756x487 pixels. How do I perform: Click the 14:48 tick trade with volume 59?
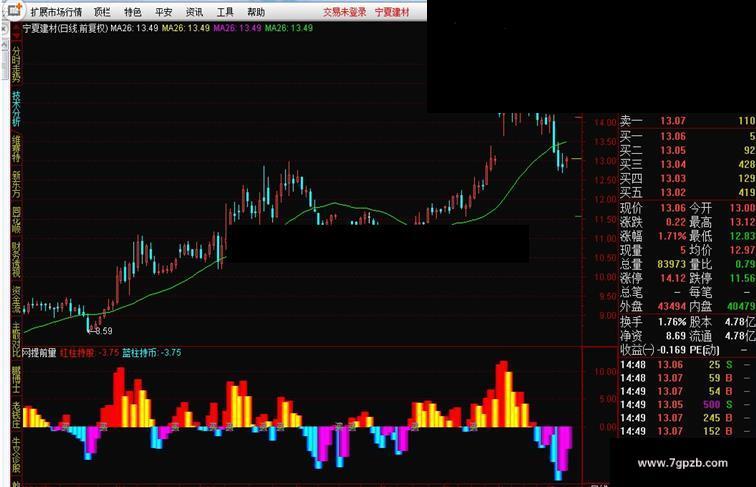(x=688, y=379)
